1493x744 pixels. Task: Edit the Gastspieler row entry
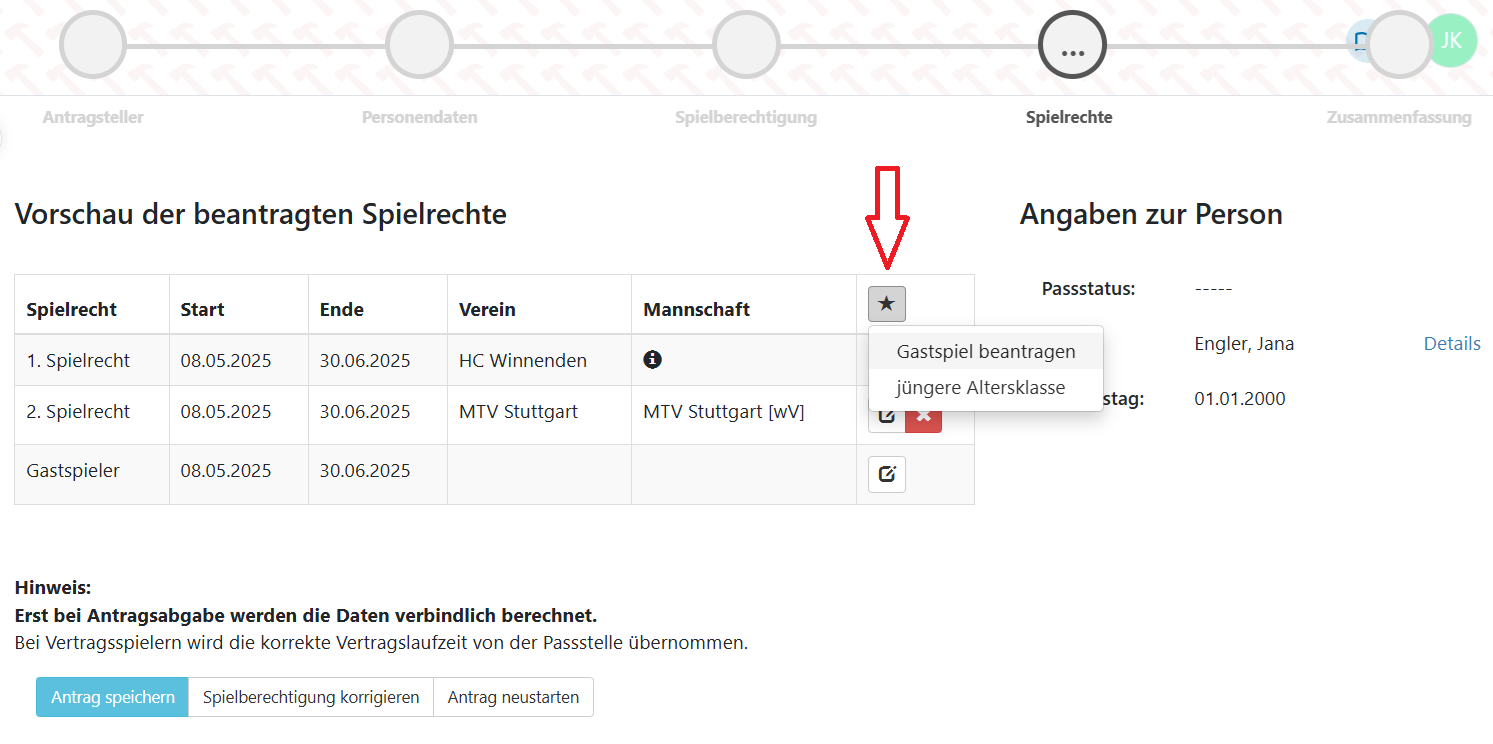(886, 474)
